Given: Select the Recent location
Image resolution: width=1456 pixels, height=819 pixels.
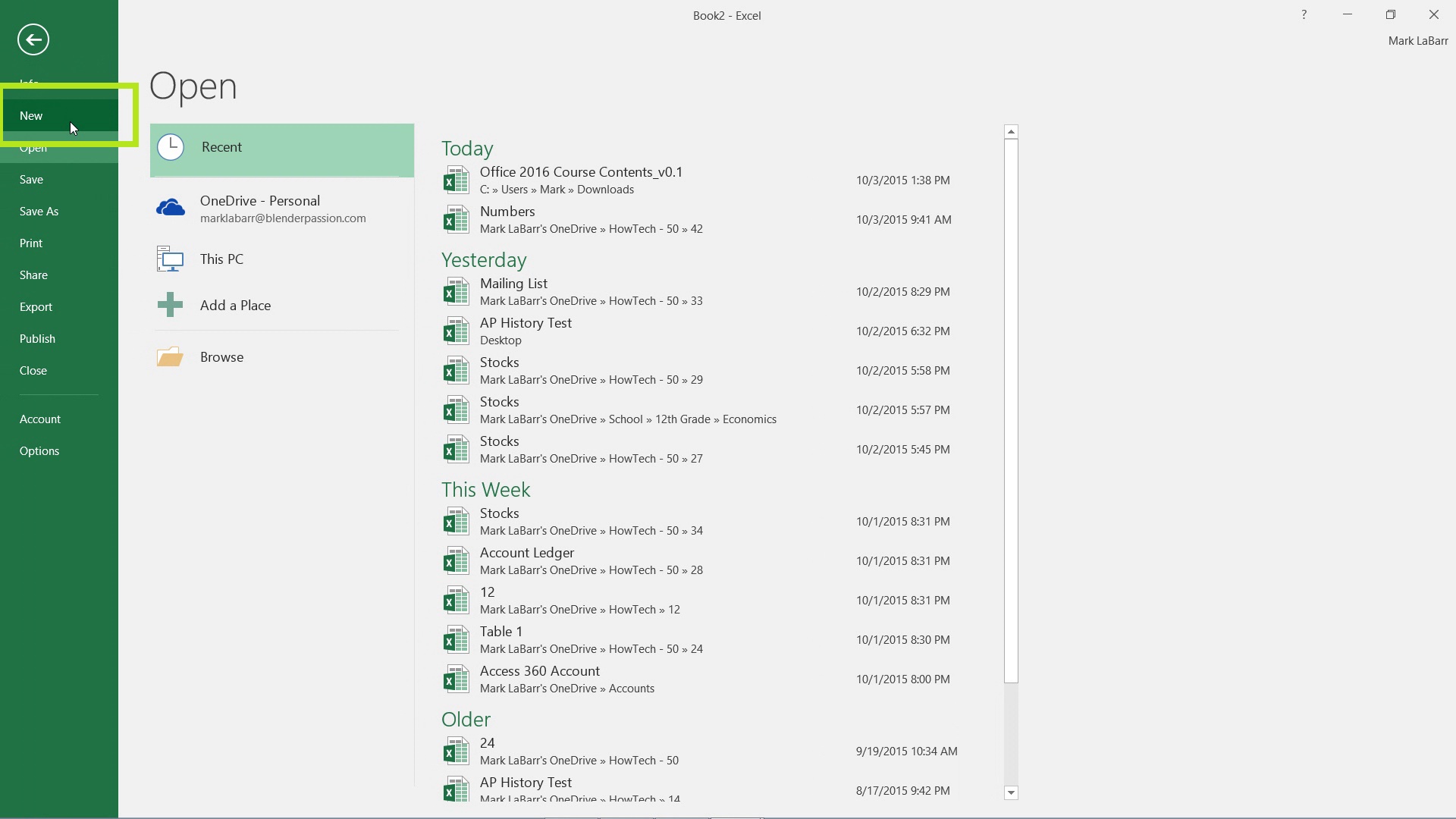Looking at the screenshot, I should pos(282,149).
